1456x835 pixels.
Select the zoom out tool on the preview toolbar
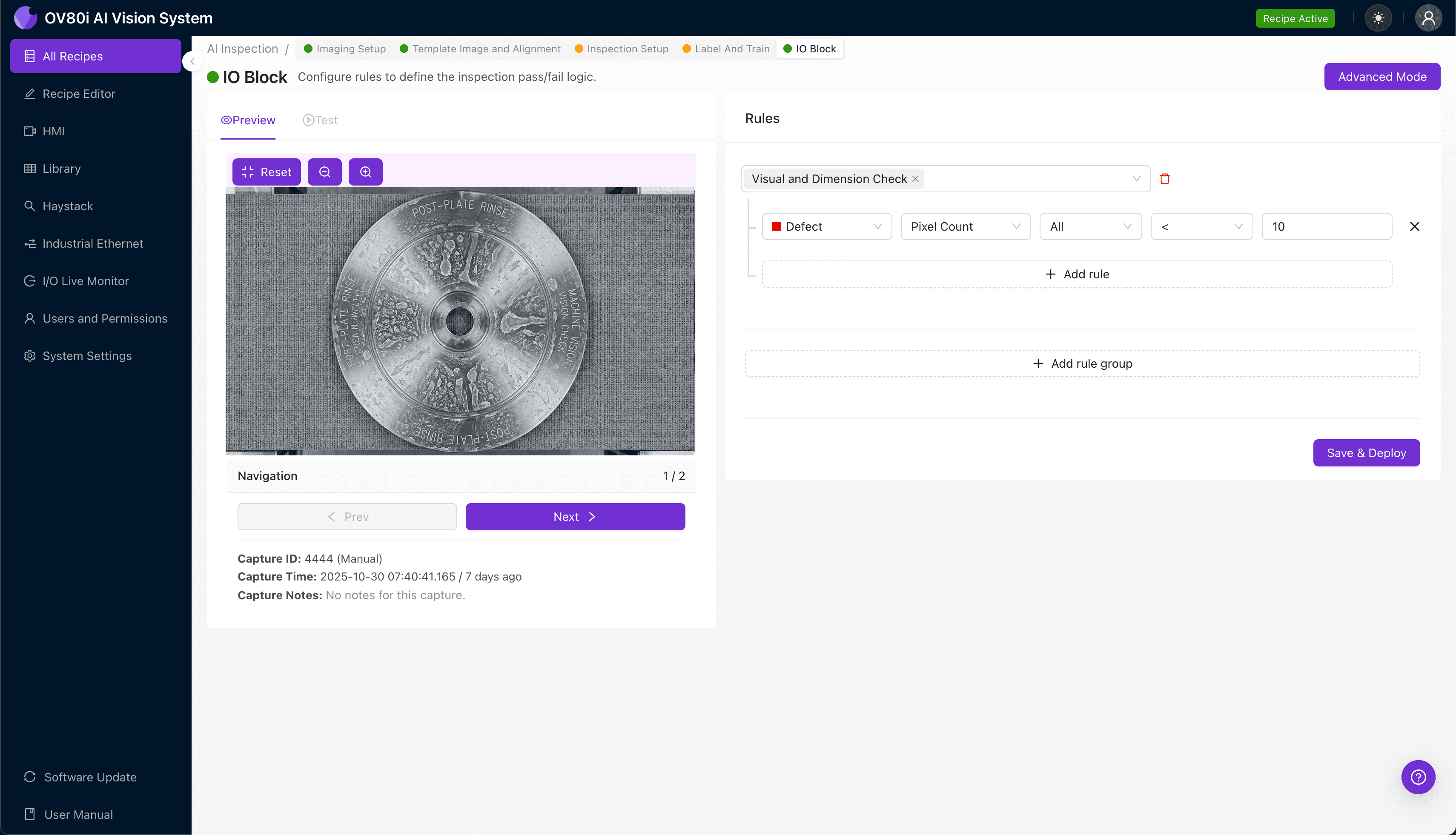[x=325, y=172]
